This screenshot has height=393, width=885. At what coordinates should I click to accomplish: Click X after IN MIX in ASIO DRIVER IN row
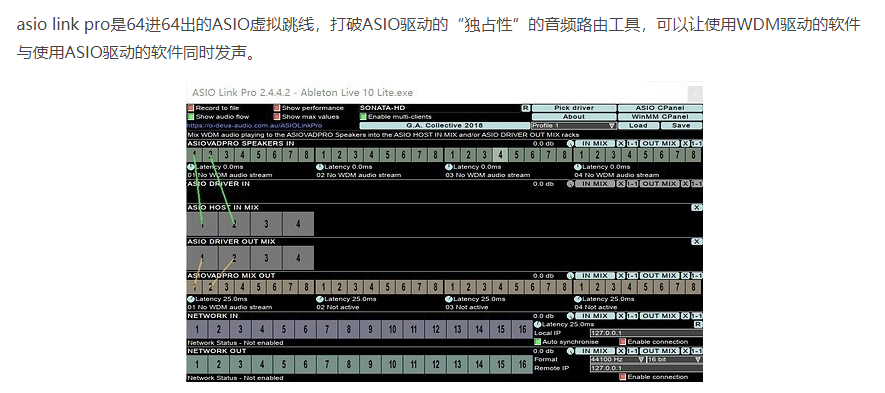[621, 184]
